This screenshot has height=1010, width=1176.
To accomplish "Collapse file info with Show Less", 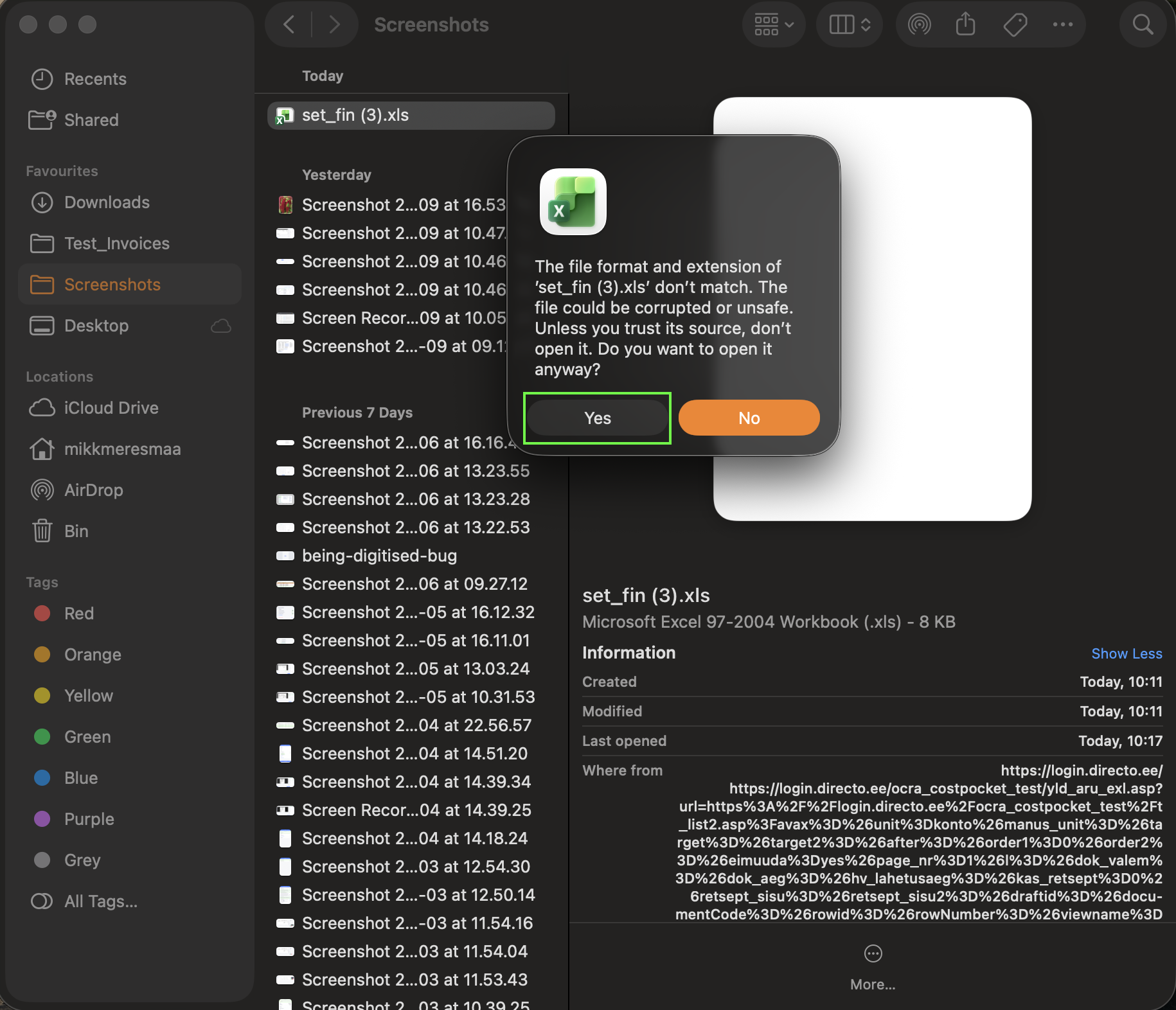I will (x=1126, y=653).
